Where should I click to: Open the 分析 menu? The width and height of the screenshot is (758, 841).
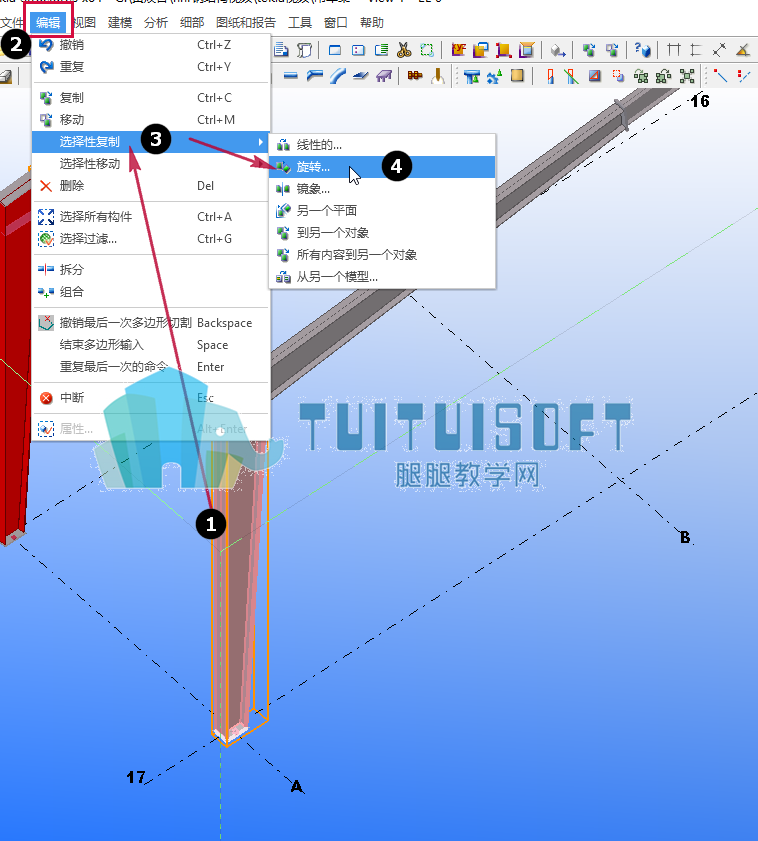pos(156,23)
